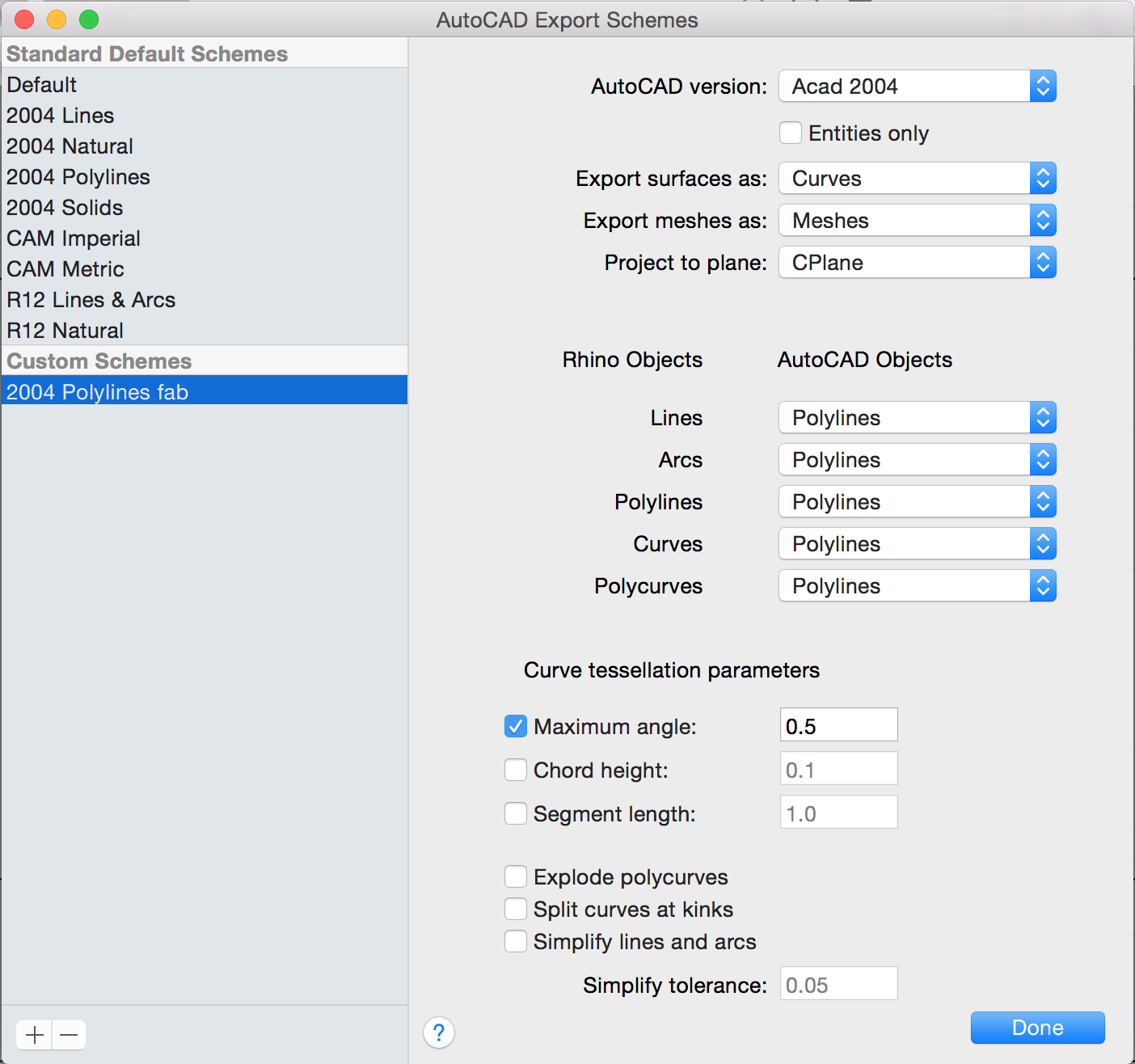Click the Curve tessellation parameters heading
The image size is (1135, 1064).
(672, 669)
